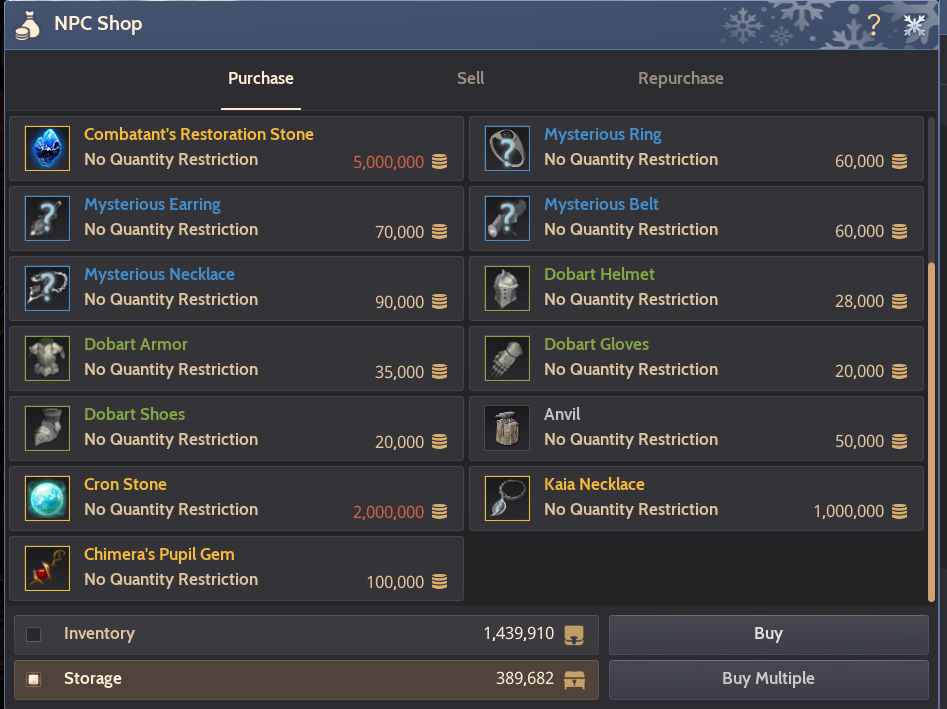Click the Kaia Necklace item icon
Viewport: 947px width, 709px height.
tap(507, 498)
